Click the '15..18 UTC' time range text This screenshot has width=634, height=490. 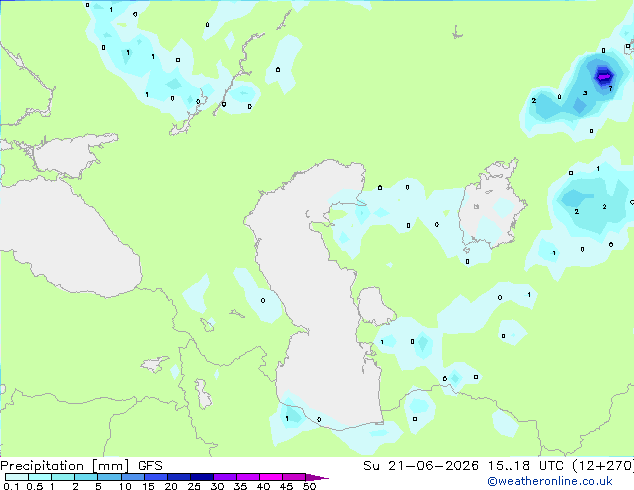tap(526, 466)
